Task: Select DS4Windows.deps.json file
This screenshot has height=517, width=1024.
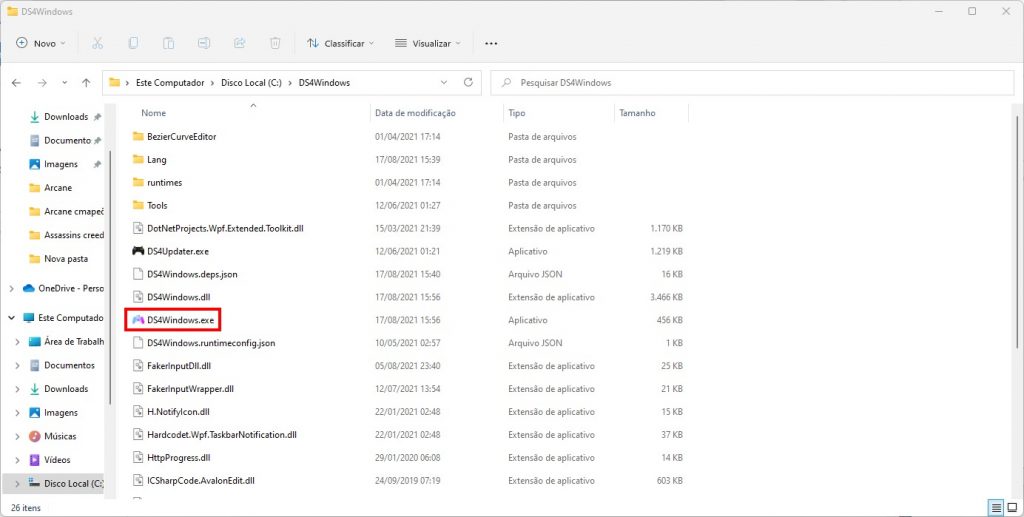Action: (192, 274)
